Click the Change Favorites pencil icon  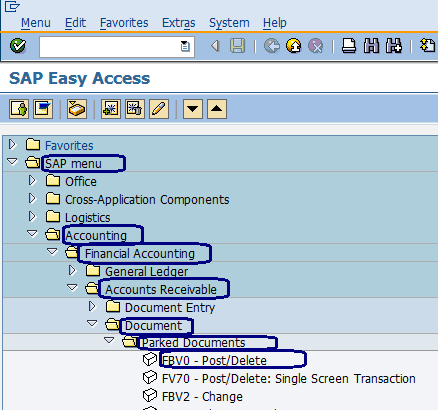(159, 109)
